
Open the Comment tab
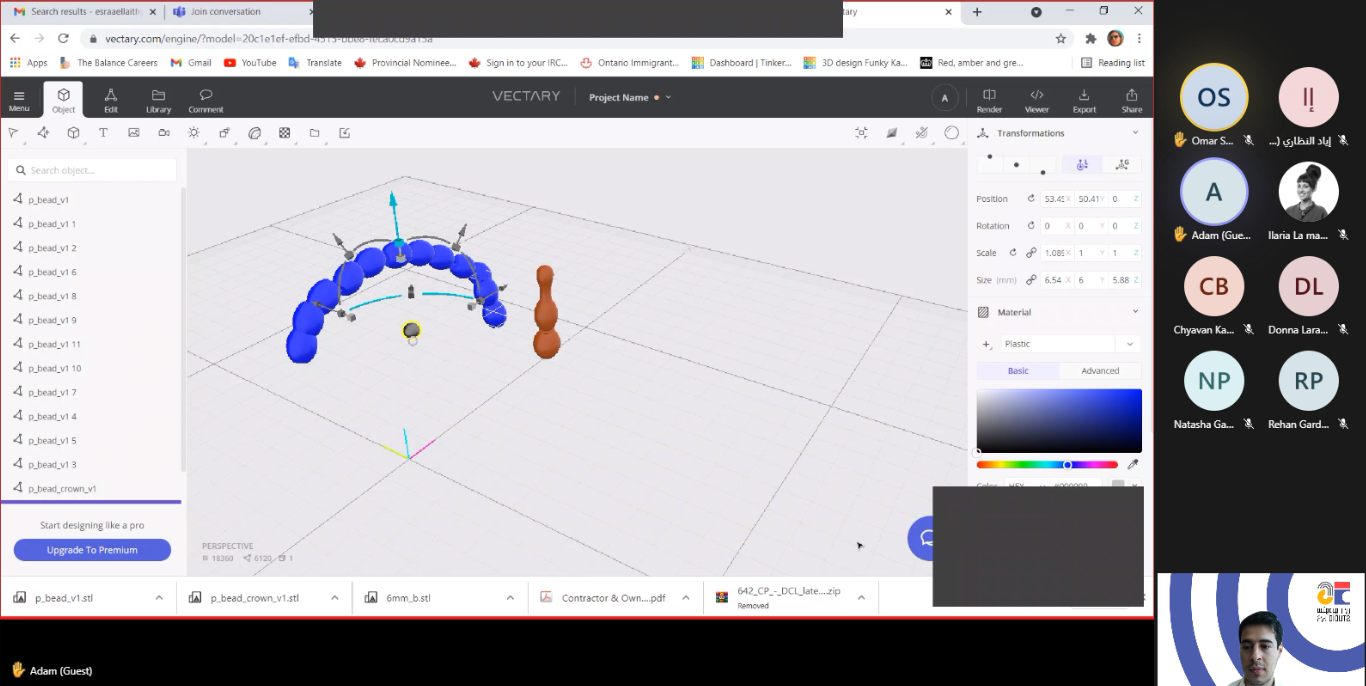coord(205,100)
